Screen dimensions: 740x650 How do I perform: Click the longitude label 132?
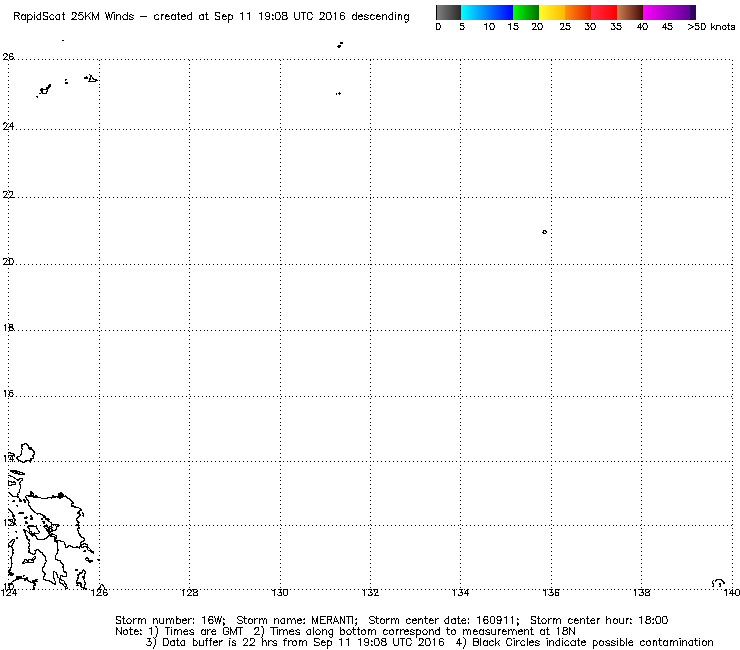pos(370,592)
